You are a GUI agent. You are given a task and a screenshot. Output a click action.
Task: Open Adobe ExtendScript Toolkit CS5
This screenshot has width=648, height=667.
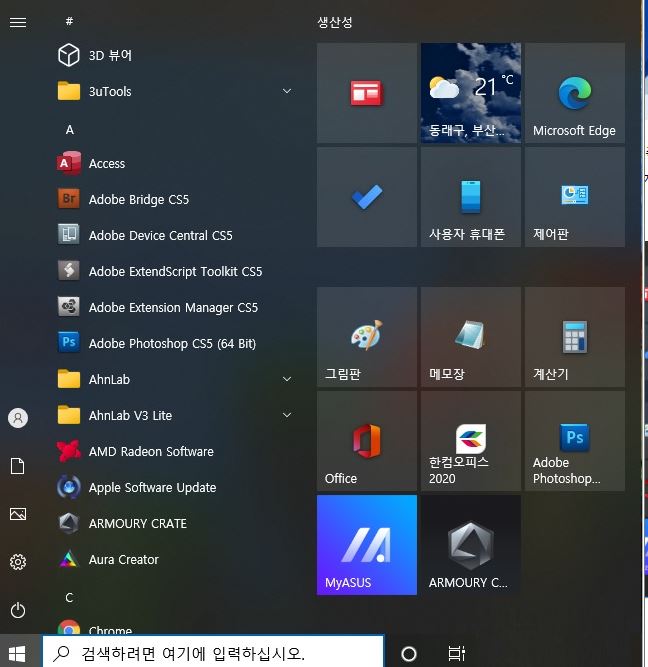174,271
